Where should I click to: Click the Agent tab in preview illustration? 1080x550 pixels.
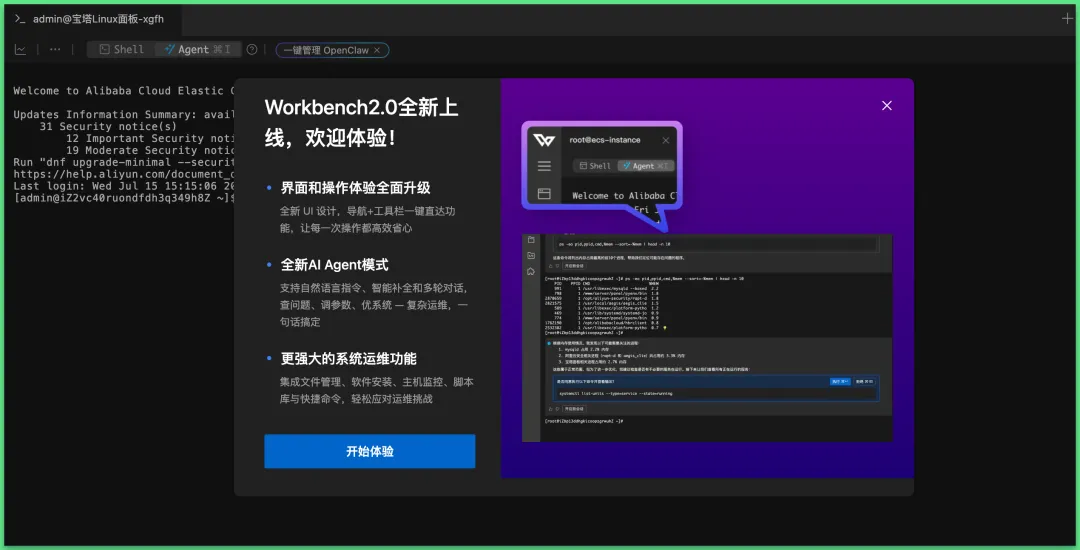pos(645,166)
